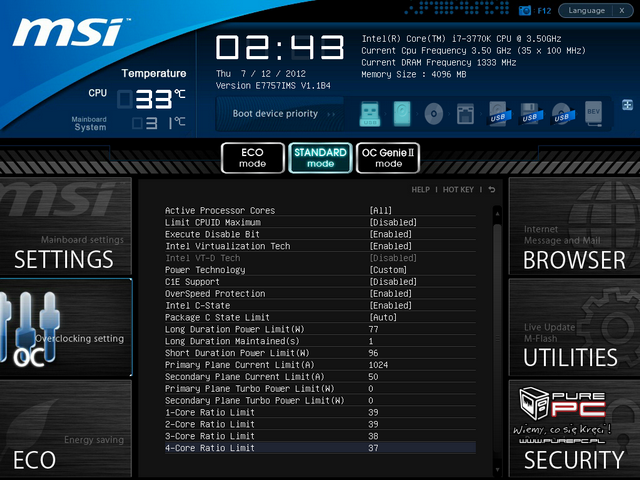Screen dimensions: 640x480
Task: Click the settings list scrollbar up arrow
Action: pos(497,213)
